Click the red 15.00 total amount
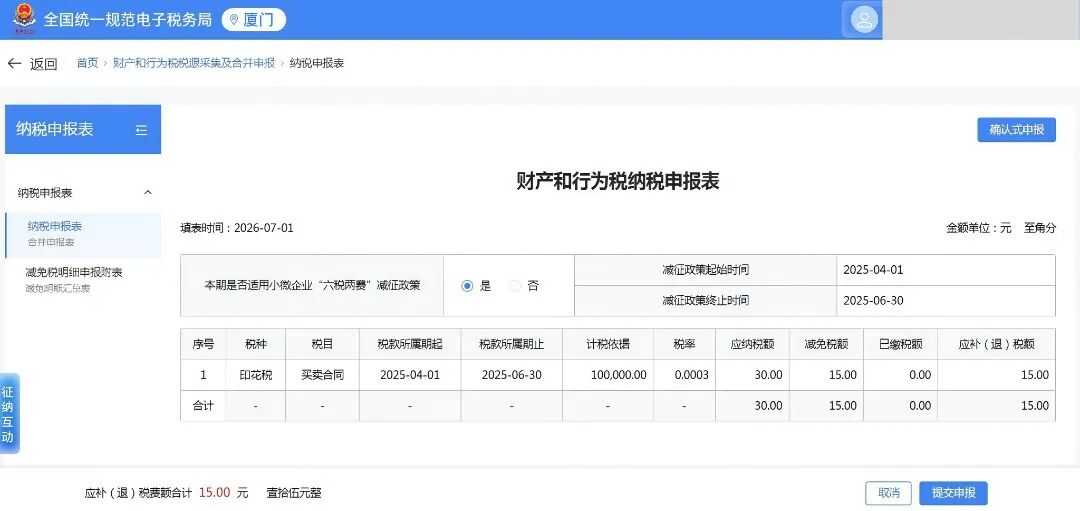 (x=214, y=493)
